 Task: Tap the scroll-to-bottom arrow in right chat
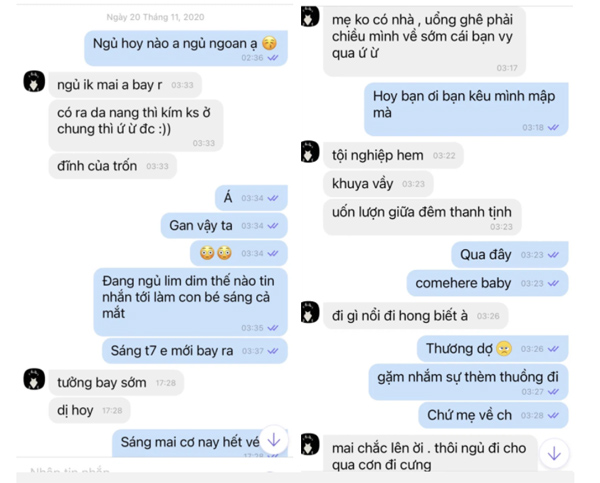(x=554, y=454)
